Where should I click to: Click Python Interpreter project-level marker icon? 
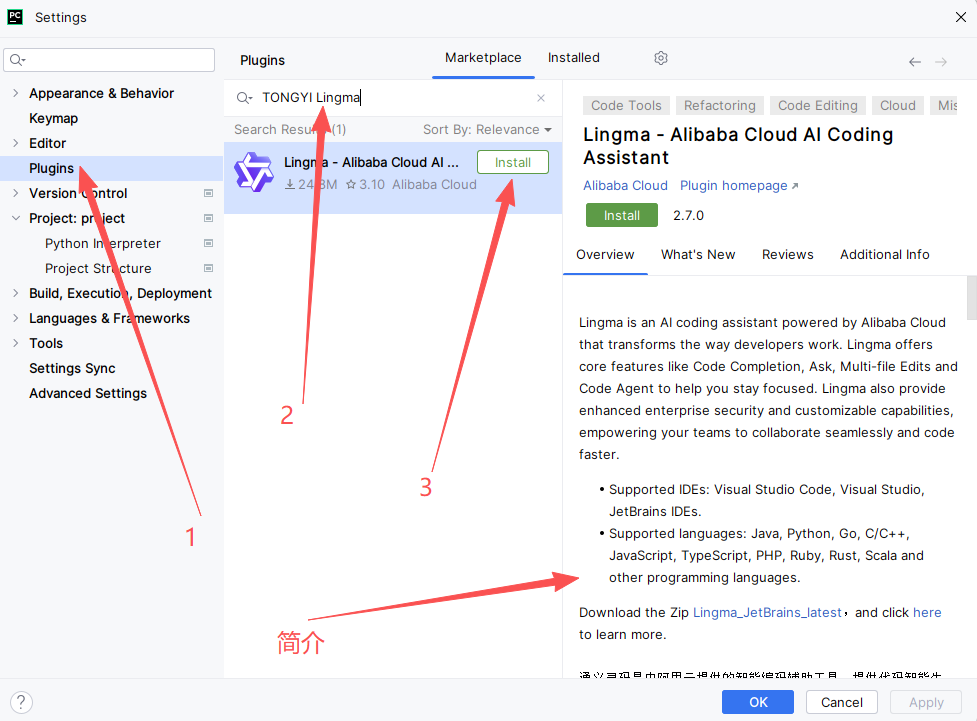coord(209,243)
